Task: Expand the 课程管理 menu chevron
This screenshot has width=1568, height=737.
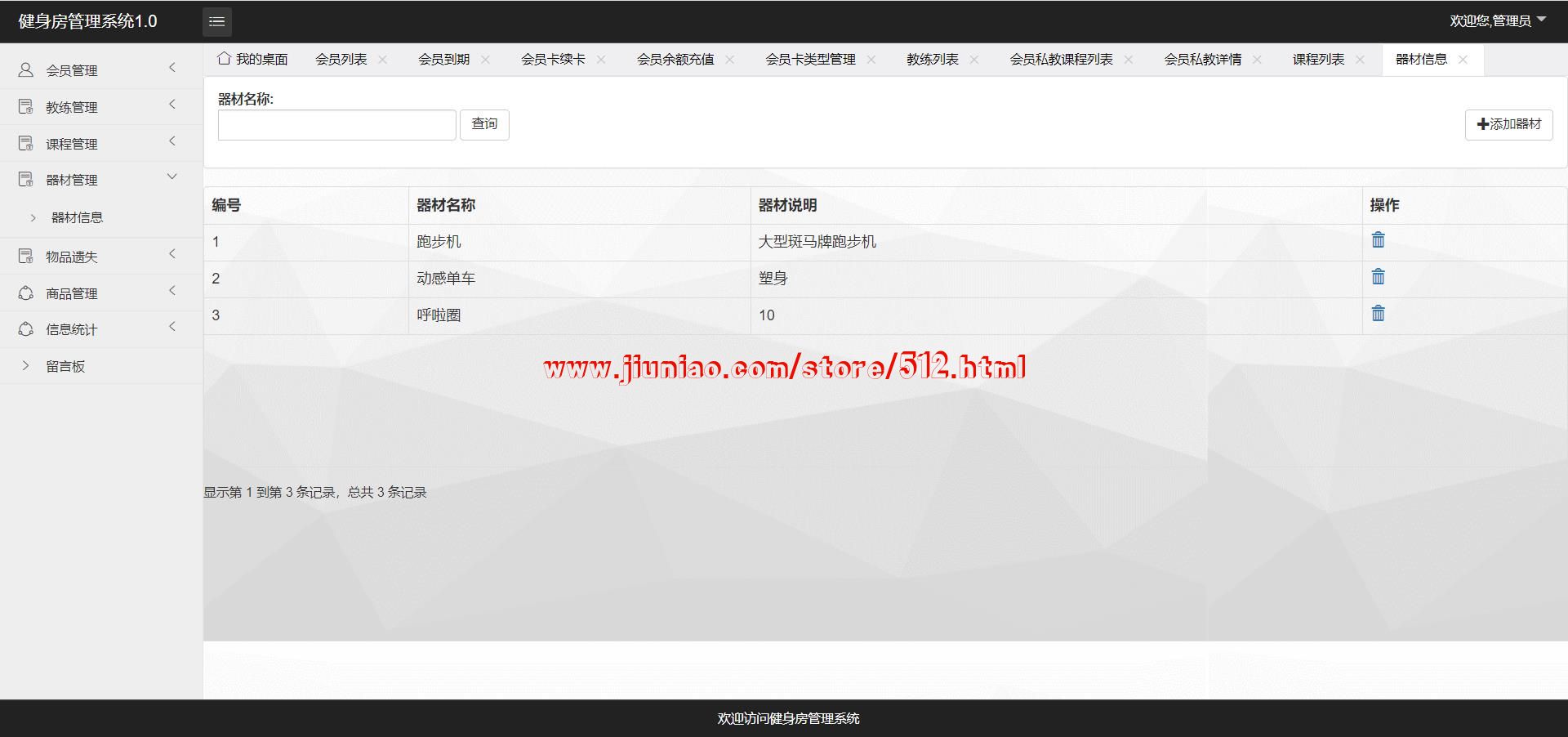Action: tap(172, 141)
